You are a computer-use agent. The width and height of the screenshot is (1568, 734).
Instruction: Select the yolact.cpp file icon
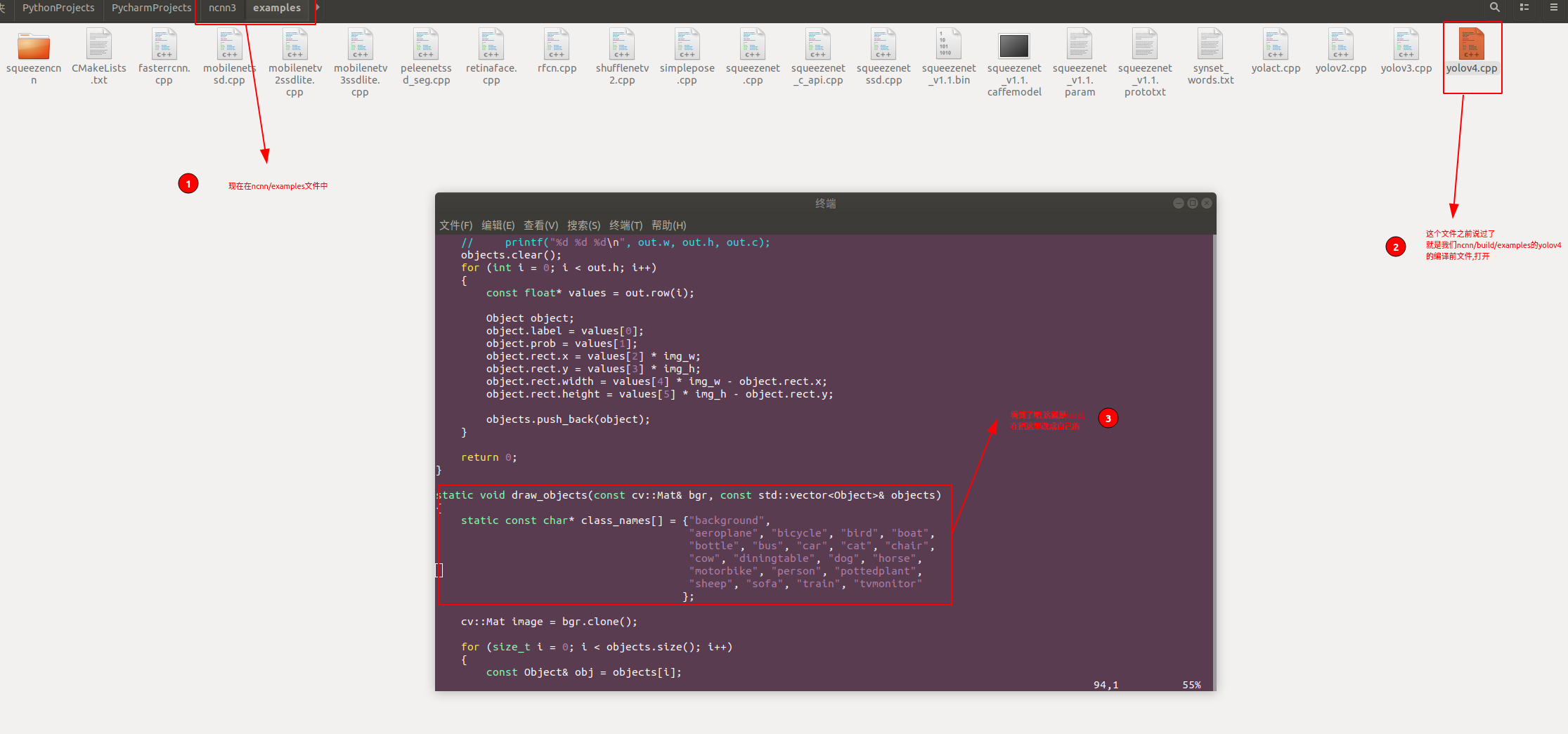(x=1276, y=44)
